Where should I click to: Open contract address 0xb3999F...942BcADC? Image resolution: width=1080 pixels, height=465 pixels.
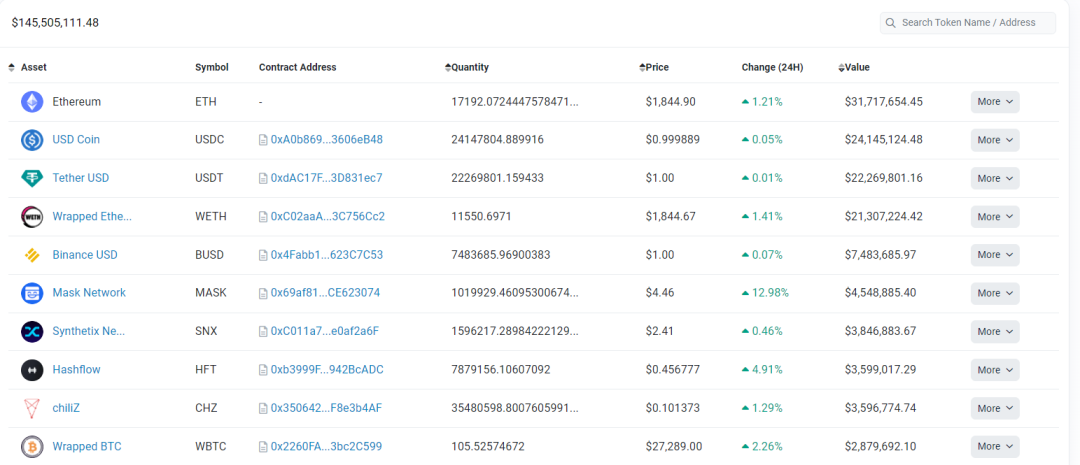coord(327,370)
